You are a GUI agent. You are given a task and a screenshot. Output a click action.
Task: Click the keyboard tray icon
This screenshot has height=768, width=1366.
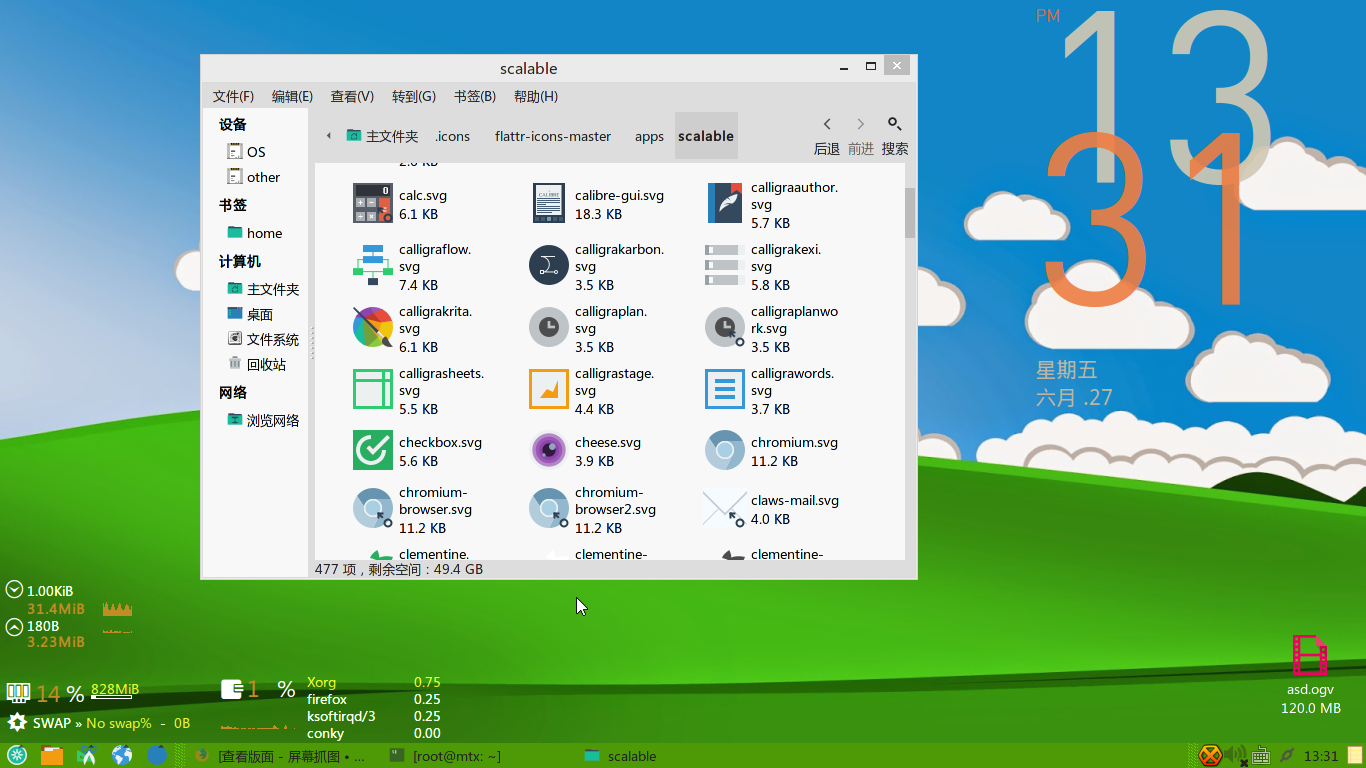click(1262, 755)
